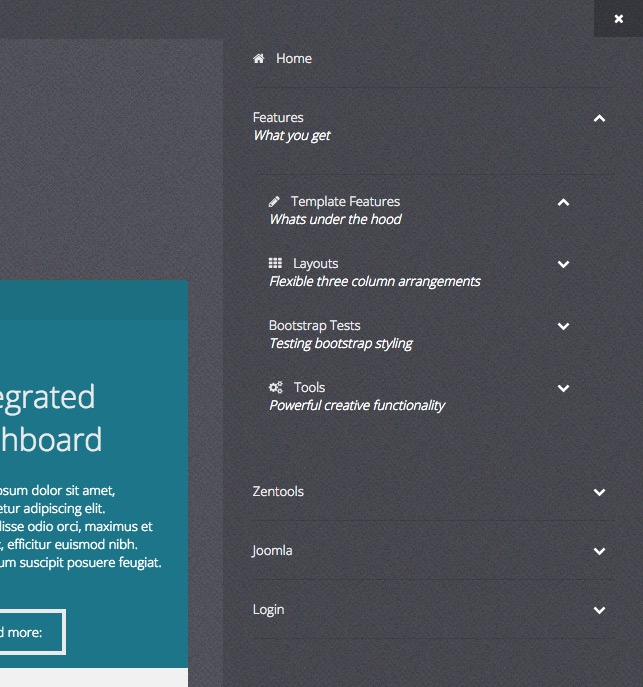Close the off-canvas menu with X

(x=619, y=18)
